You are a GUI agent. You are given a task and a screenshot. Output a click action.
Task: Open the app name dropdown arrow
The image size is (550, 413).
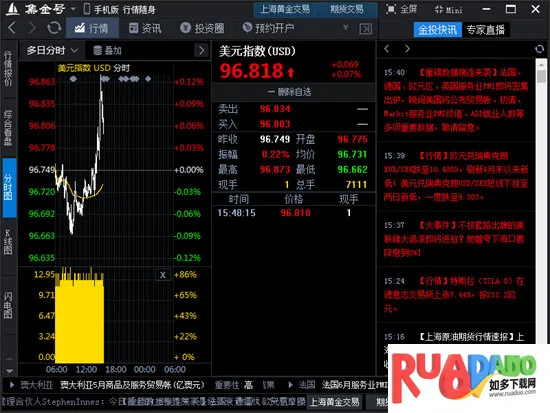pyautogui.click(x=73, y=8)
